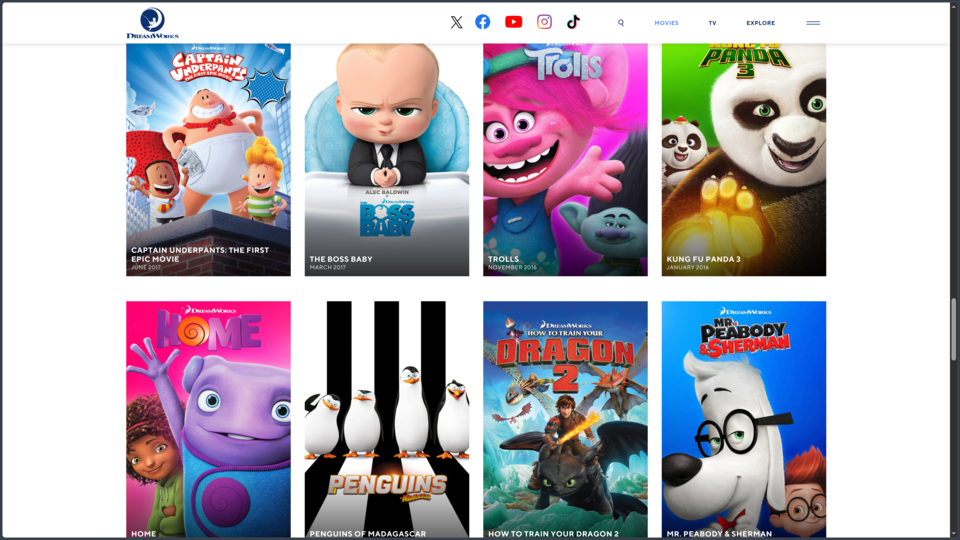Image resolution: width=960 pixels, height=540 pixels.
Task: Open Mr. Peabody & Sherman poster
Action: [x=744, y=419]
